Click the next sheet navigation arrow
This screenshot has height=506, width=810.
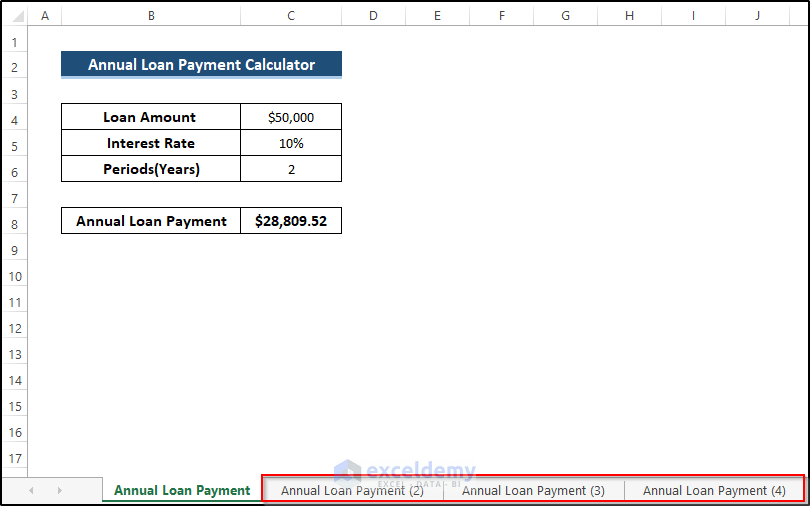[60, 490]
